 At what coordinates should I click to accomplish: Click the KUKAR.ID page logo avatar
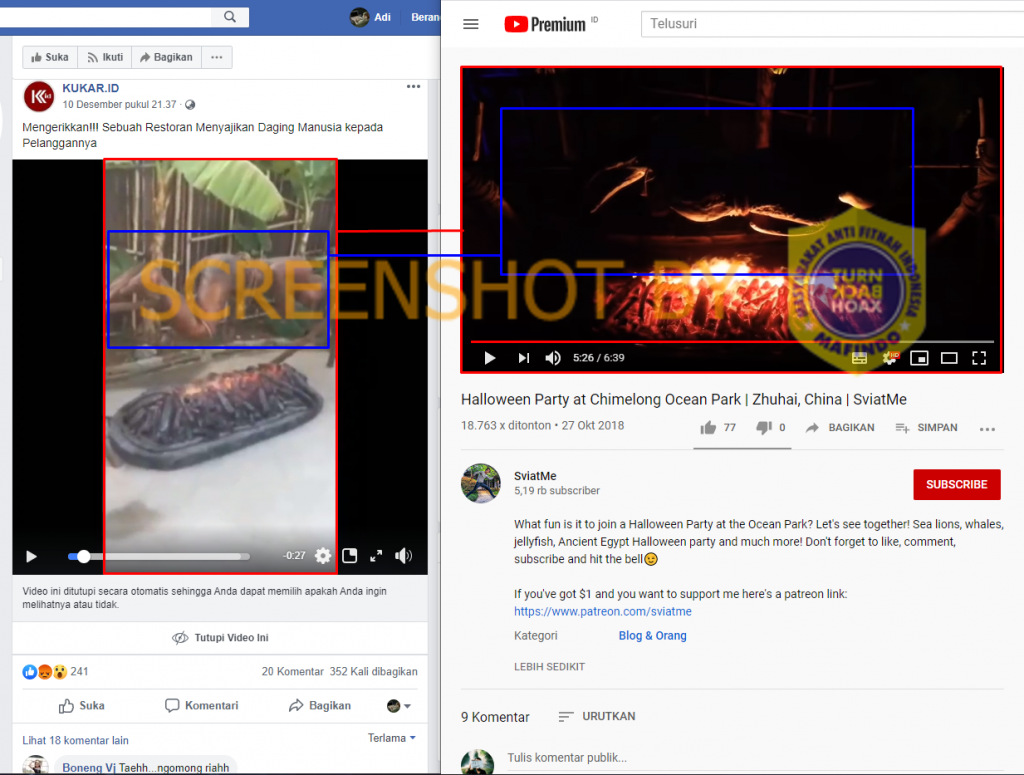point(39,97)
